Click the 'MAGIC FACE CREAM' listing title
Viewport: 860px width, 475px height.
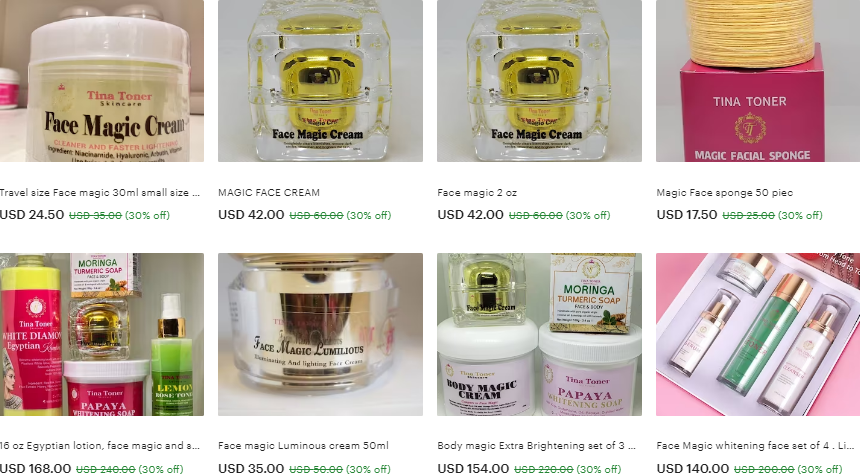(x=269, y=193)
